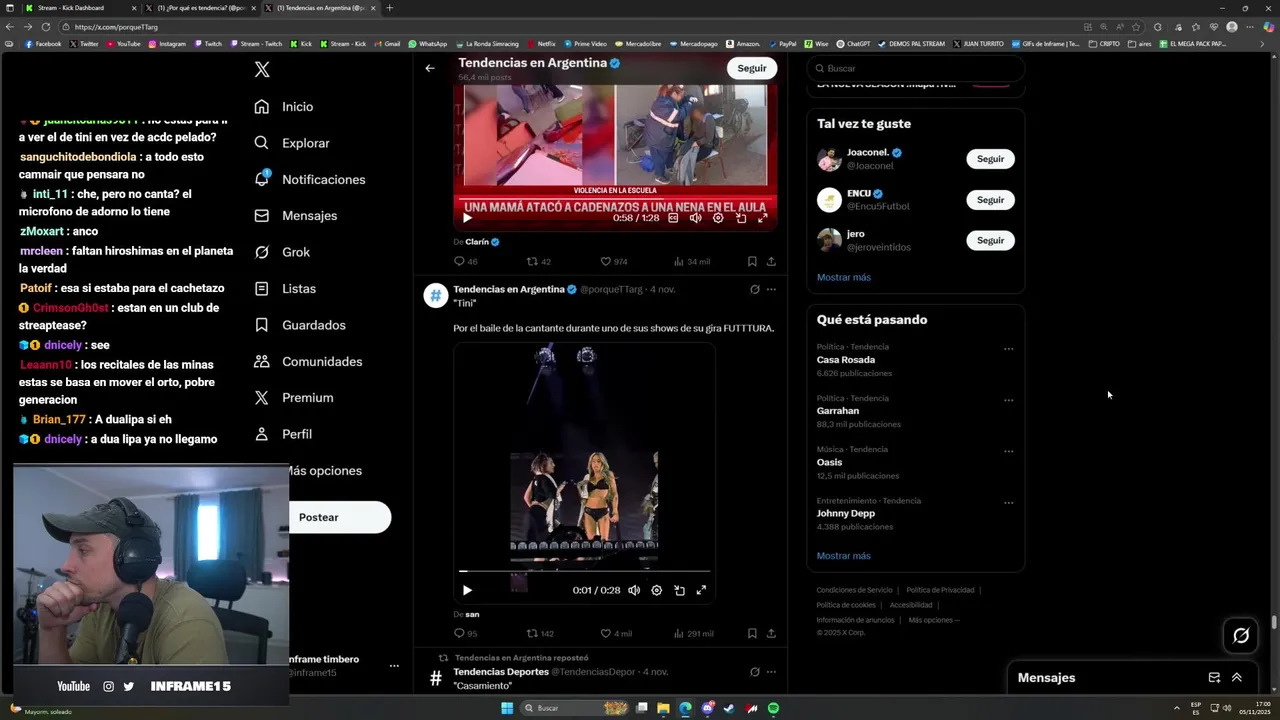
Task: Toggle captions on the Clarín video
Action: (673, 218)
